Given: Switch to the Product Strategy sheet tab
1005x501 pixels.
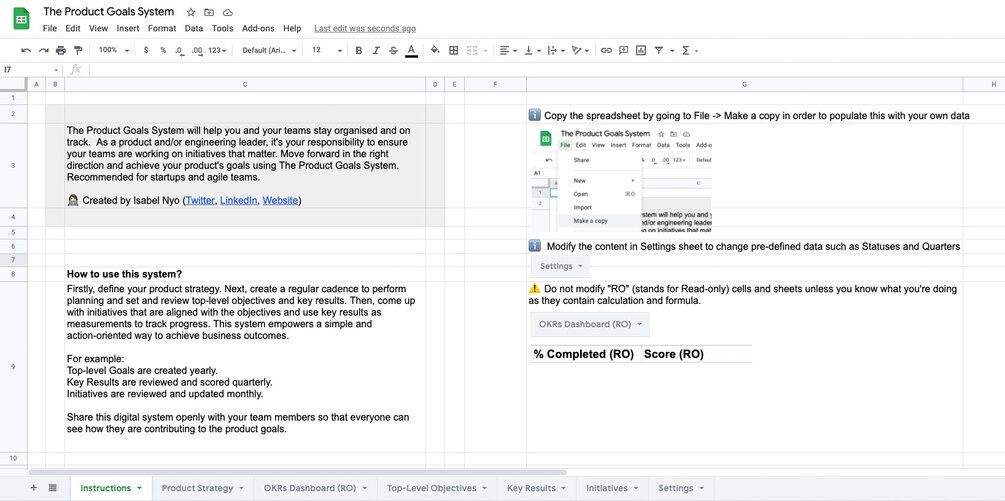Looking at the screenshot, I should (203, 488).
